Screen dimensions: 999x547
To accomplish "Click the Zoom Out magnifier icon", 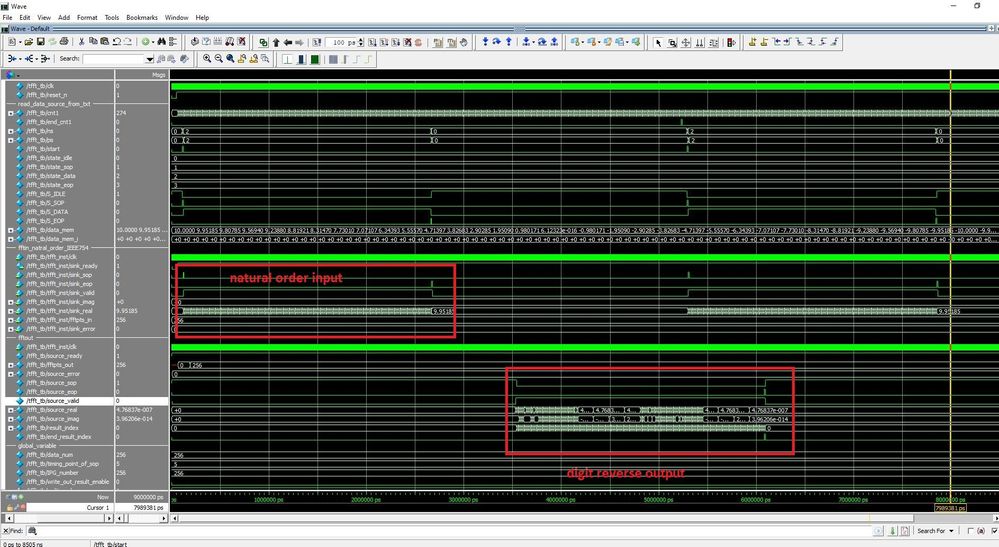I will coord(219,59).
